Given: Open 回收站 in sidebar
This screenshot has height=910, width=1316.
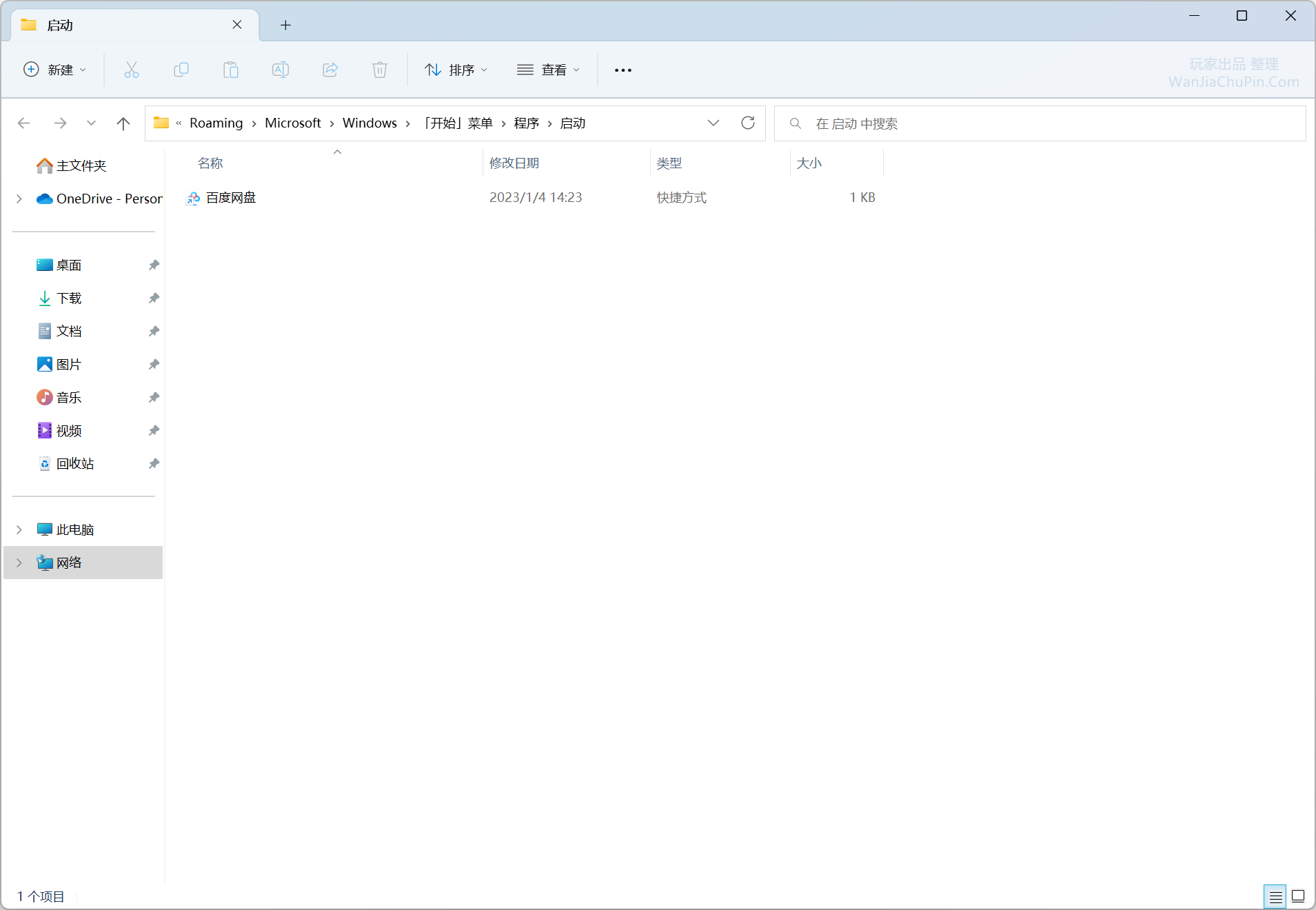Looking at the screenshot, I should coord(75,464).
